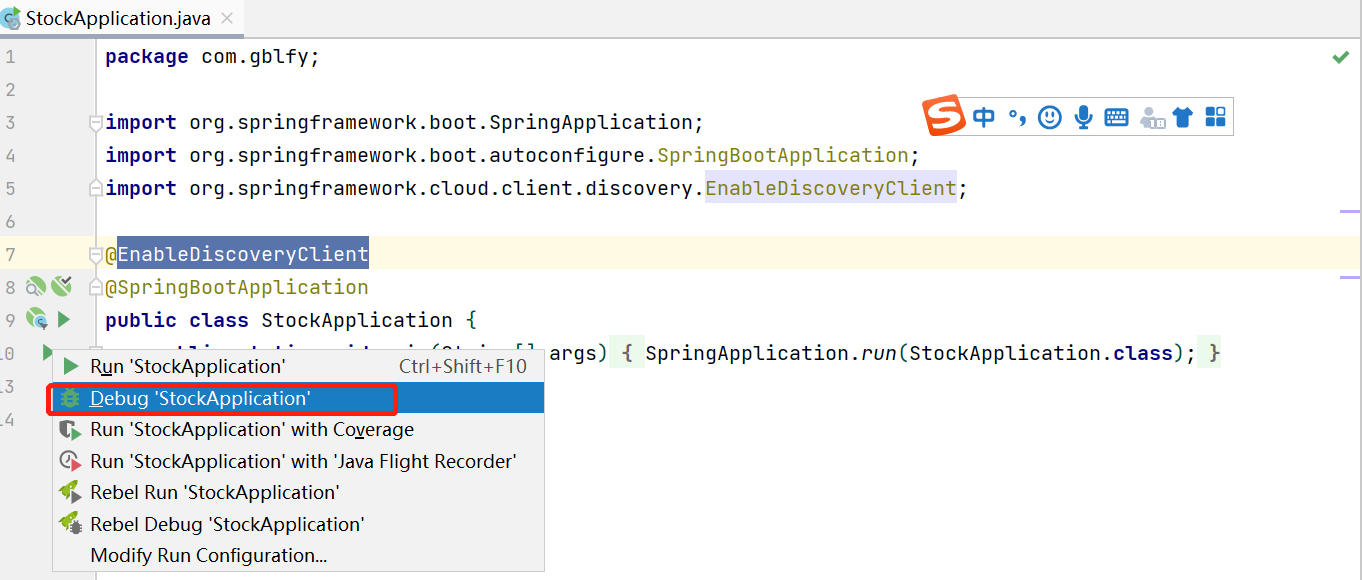
Task: Click the package com.gblfy declaration
Action: tap(212, 57)
